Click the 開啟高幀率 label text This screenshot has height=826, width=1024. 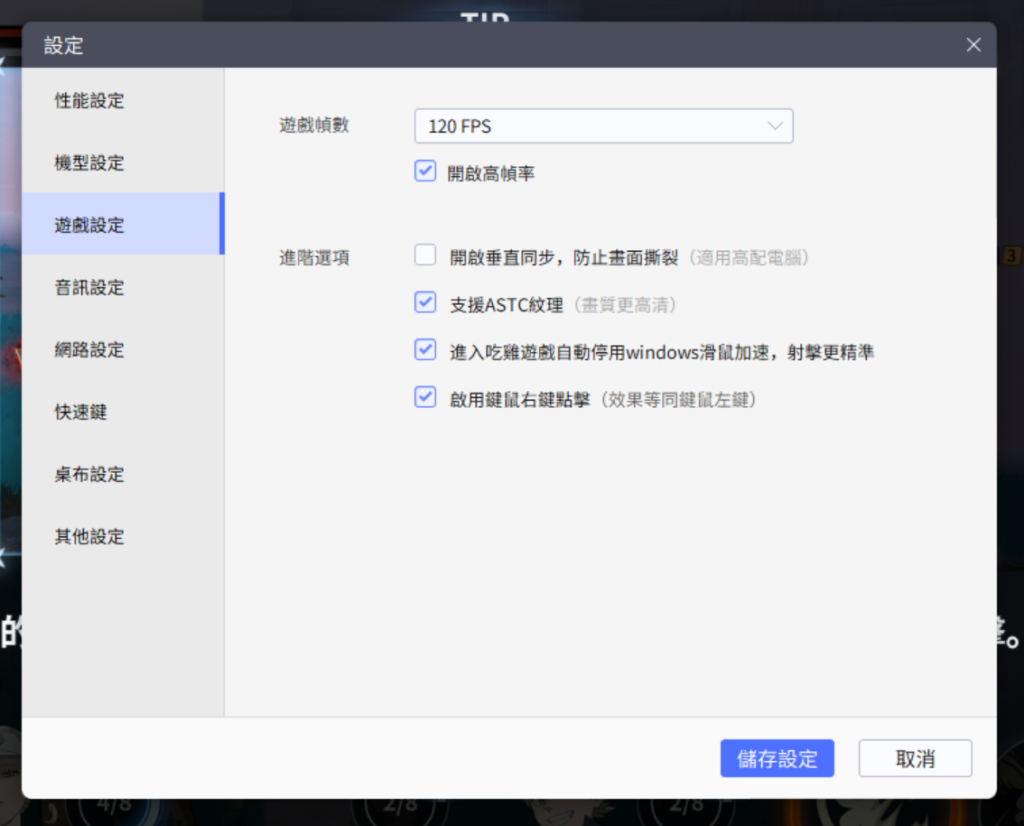(490, 174)
